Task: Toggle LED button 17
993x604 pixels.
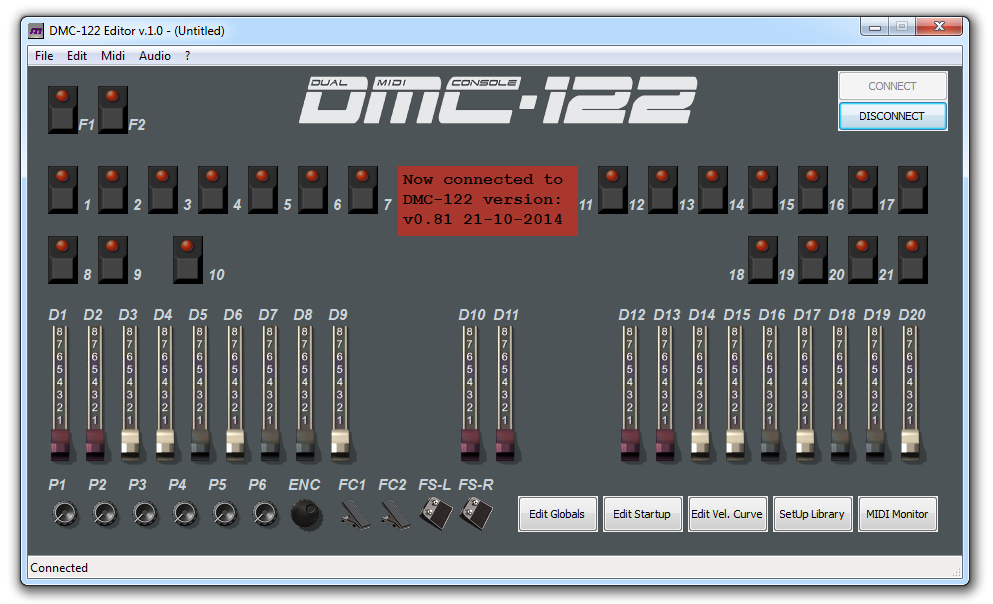Action: point(912,189)
